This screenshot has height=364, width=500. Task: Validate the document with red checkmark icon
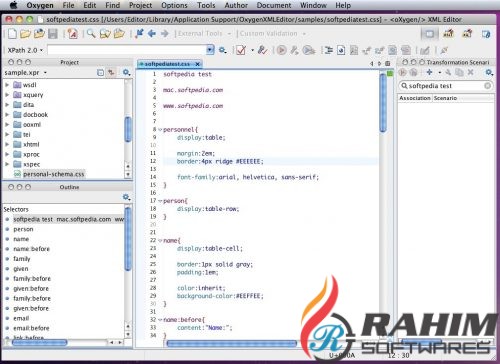[241, 50]
